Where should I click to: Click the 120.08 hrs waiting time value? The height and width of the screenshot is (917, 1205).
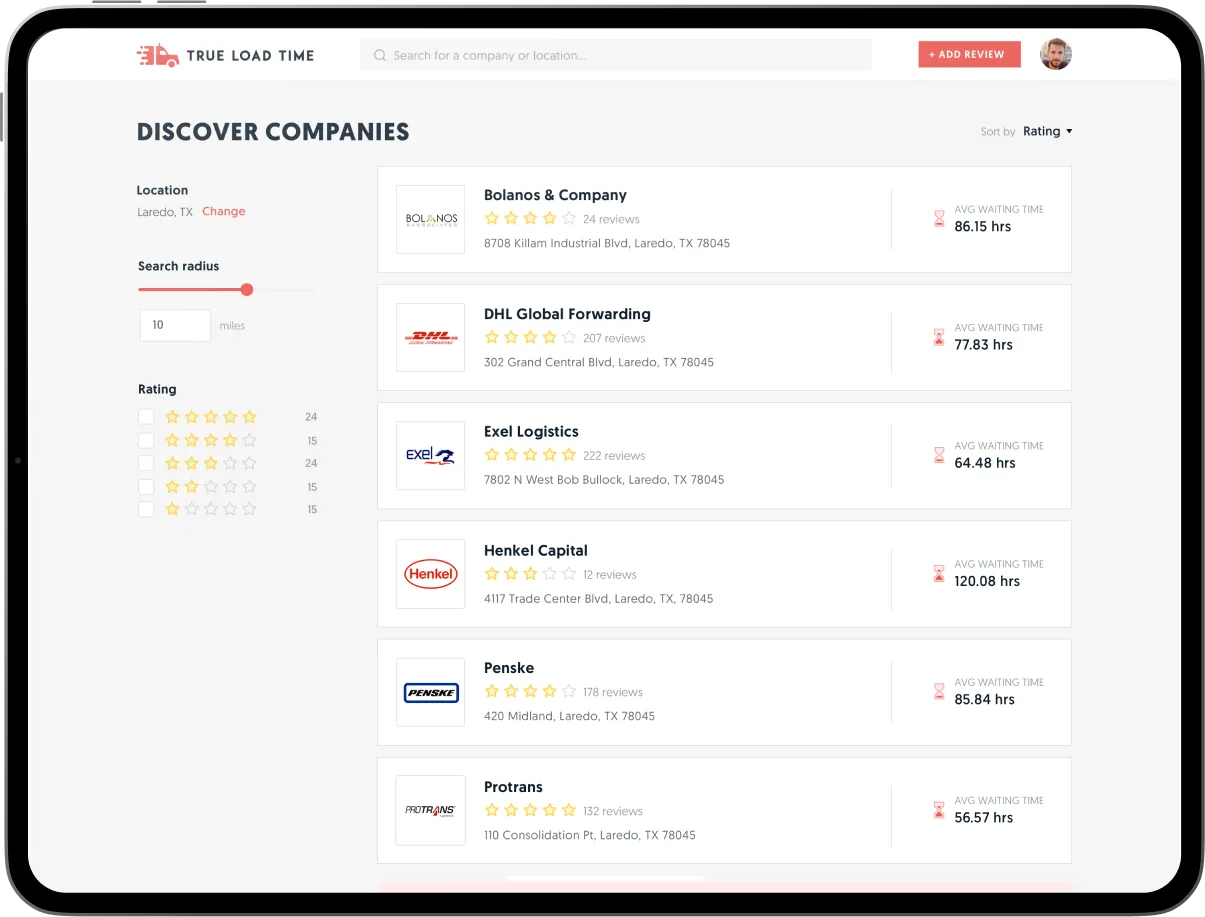coord(987,581)
